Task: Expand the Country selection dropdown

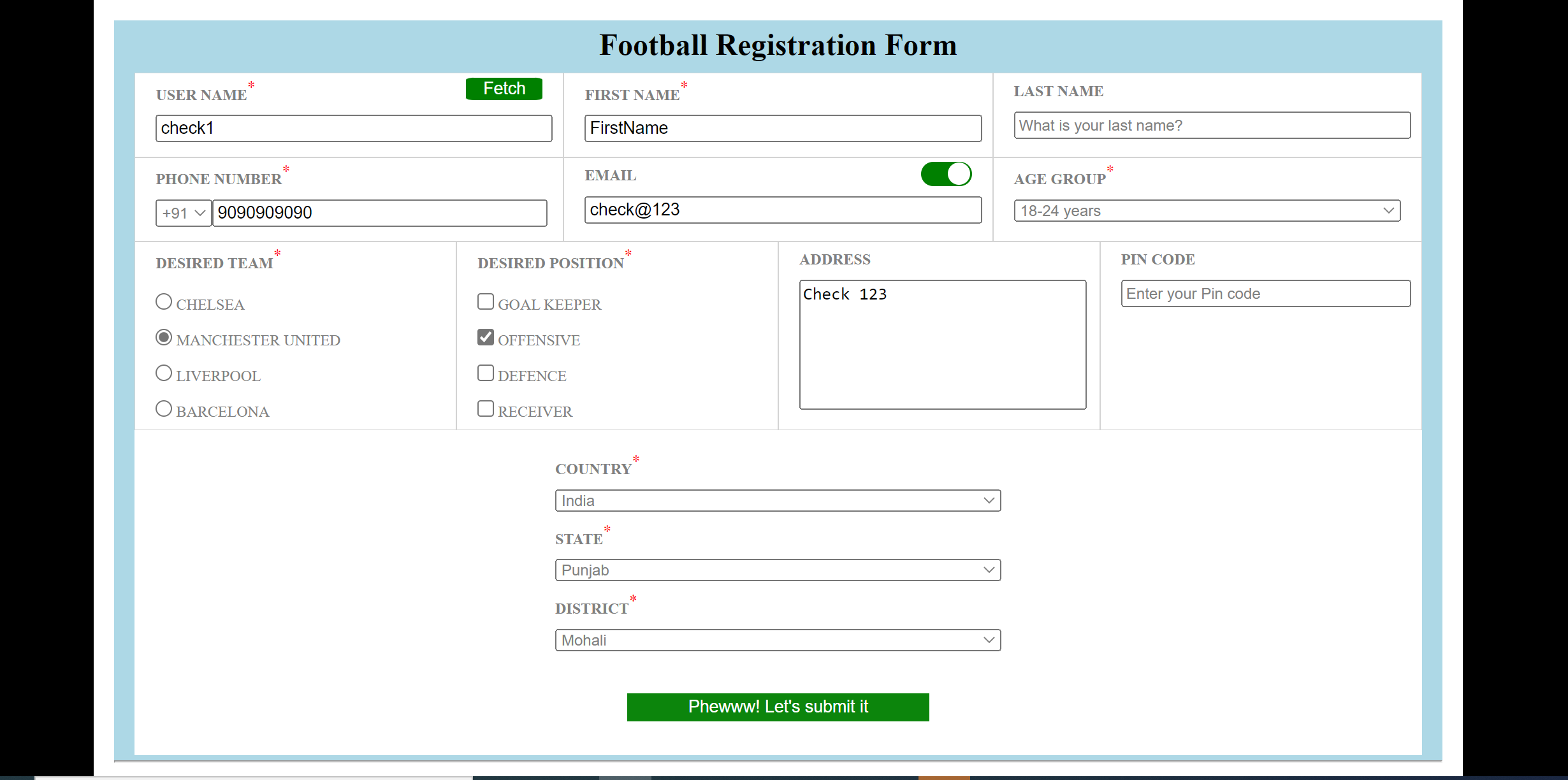Action: click(x=777, y=500)
